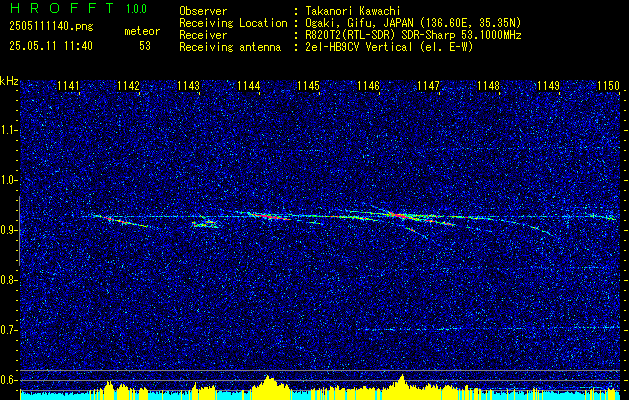The image size is (629, 400).
Task: Click frequency axis label 1.1
Action: click(x=9, y=130)
